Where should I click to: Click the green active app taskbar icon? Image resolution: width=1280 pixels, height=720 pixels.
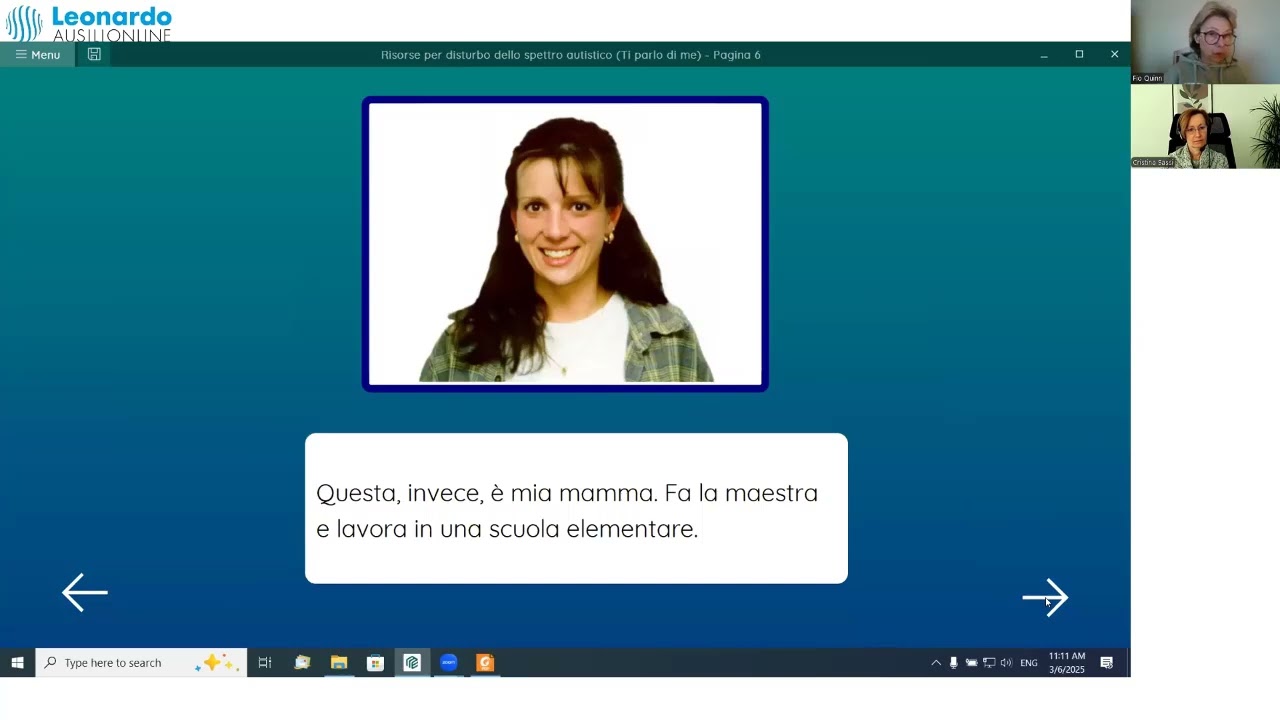[412, 663]
